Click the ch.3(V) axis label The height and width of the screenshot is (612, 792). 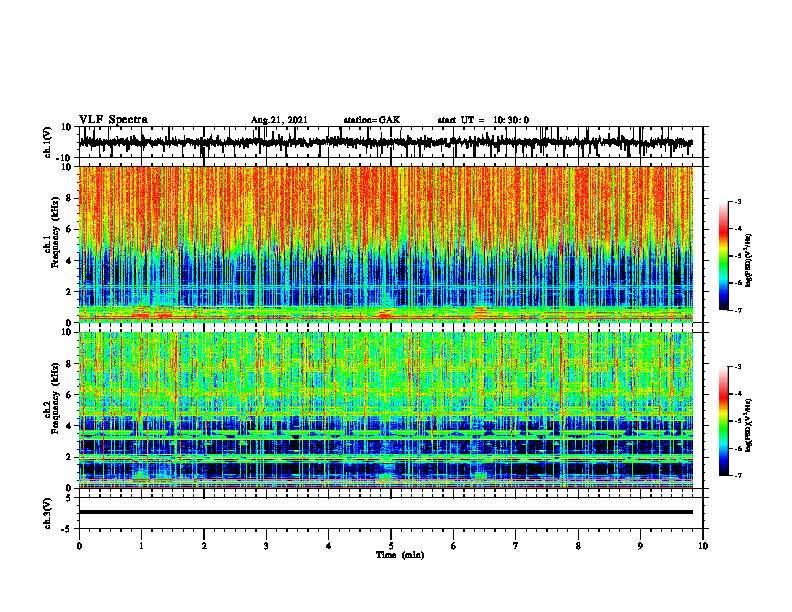(48, 513)
